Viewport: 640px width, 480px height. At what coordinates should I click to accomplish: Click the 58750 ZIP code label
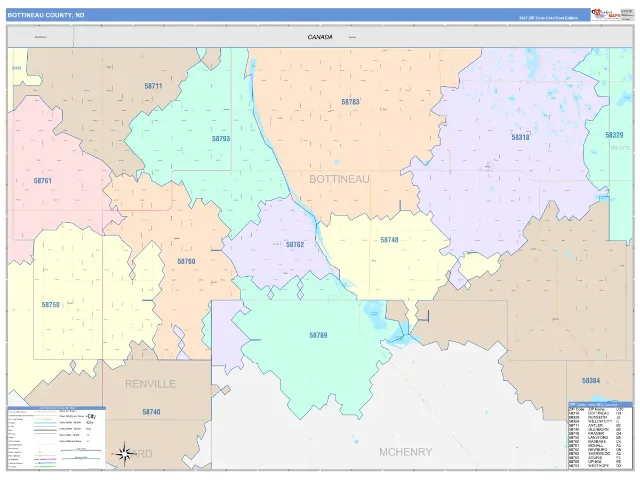pyautogui.click(x=51, y=304)
